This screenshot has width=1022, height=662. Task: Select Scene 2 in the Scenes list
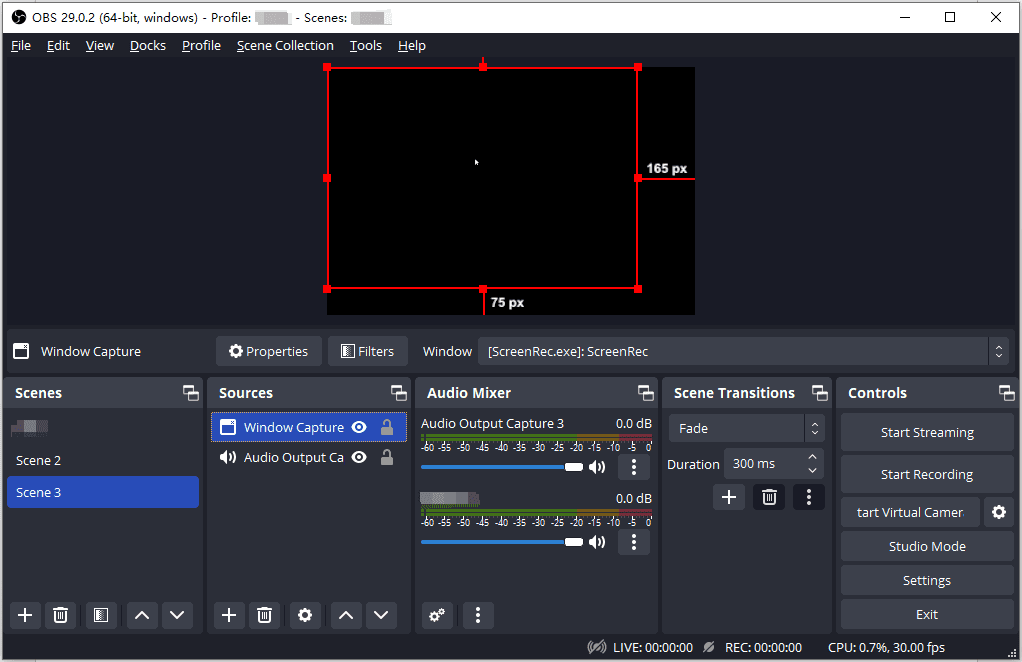tap(39, 460)
